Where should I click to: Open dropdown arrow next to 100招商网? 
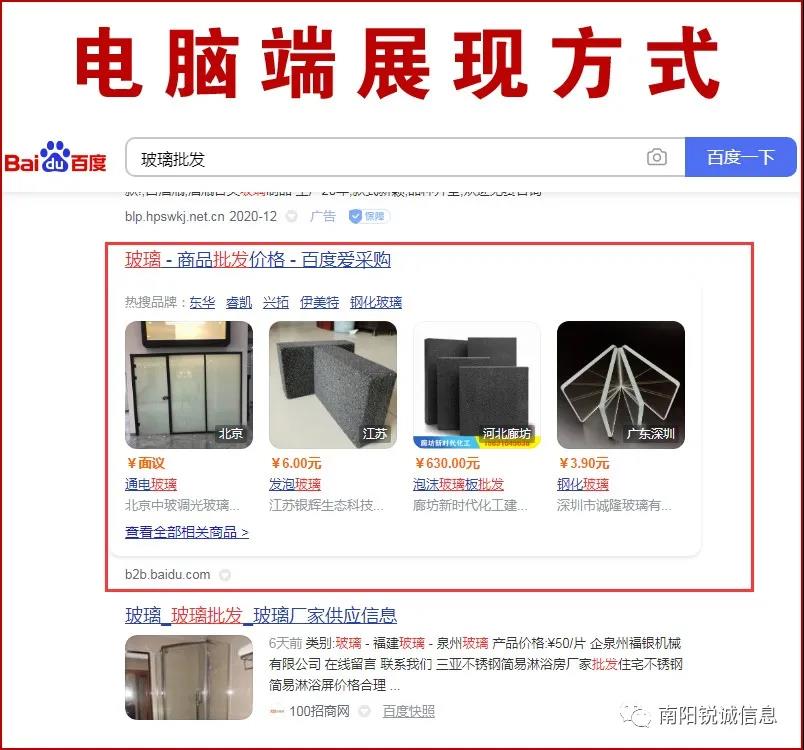point(364,711)
